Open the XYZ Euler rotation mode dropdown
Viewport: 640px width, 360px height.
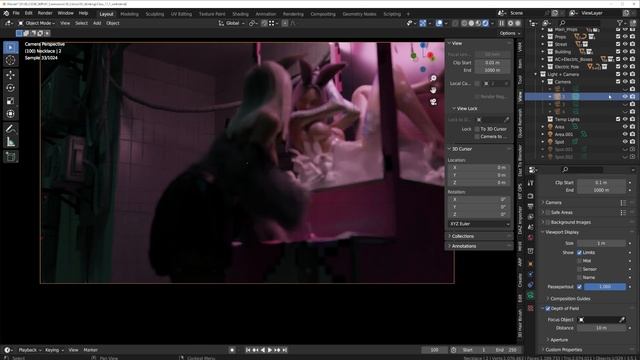[x=479, y=224]
